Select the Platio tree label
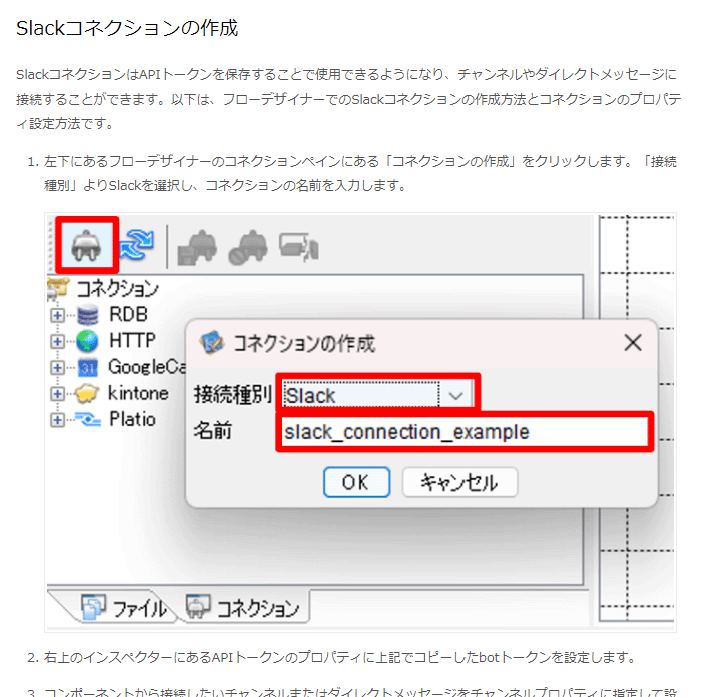This screenshot has height=697, width=705. 132,419
